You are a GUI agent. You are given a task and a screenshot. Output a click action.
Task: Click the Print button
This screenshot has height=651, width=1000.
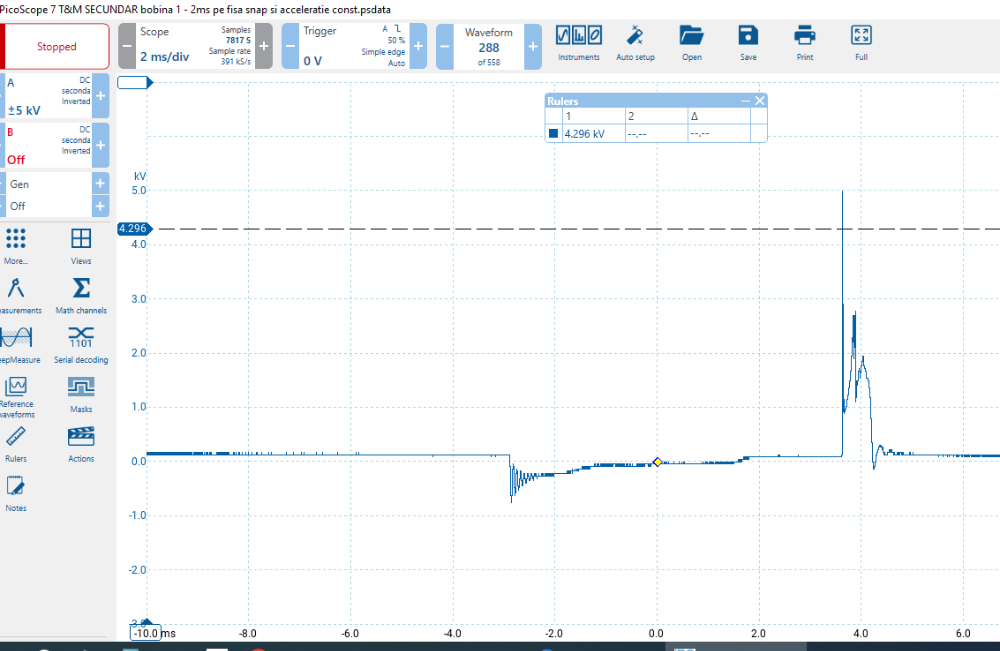(805, 41)
